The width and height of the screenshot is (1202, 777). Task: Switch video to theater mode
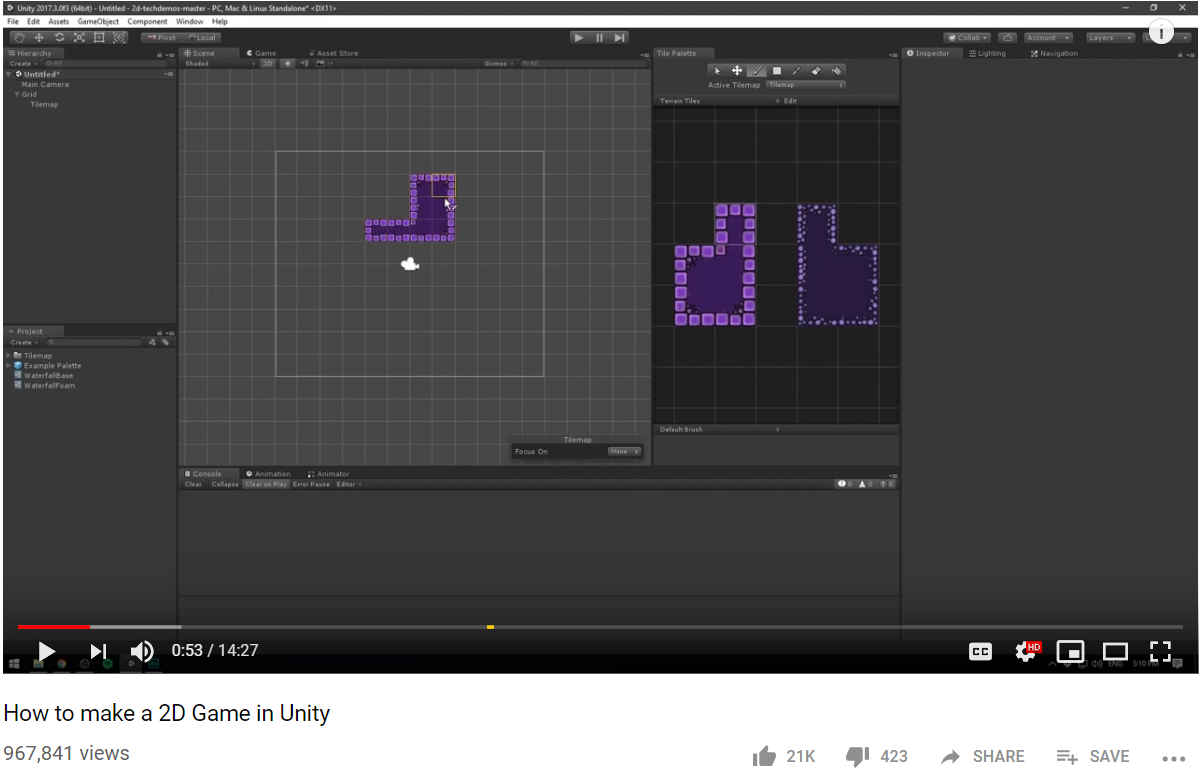point(1115,652)
